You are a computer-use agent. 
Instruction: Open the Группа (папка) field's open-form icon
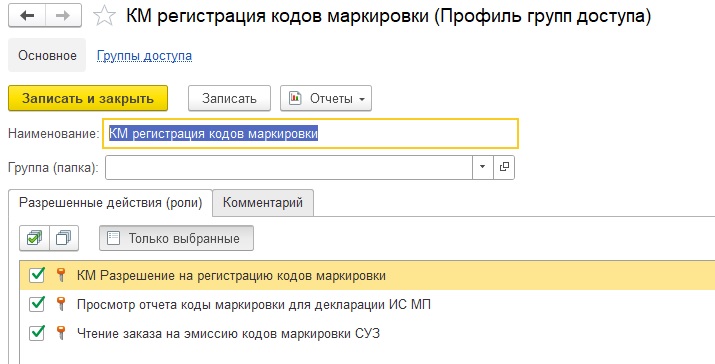[504, 167]
